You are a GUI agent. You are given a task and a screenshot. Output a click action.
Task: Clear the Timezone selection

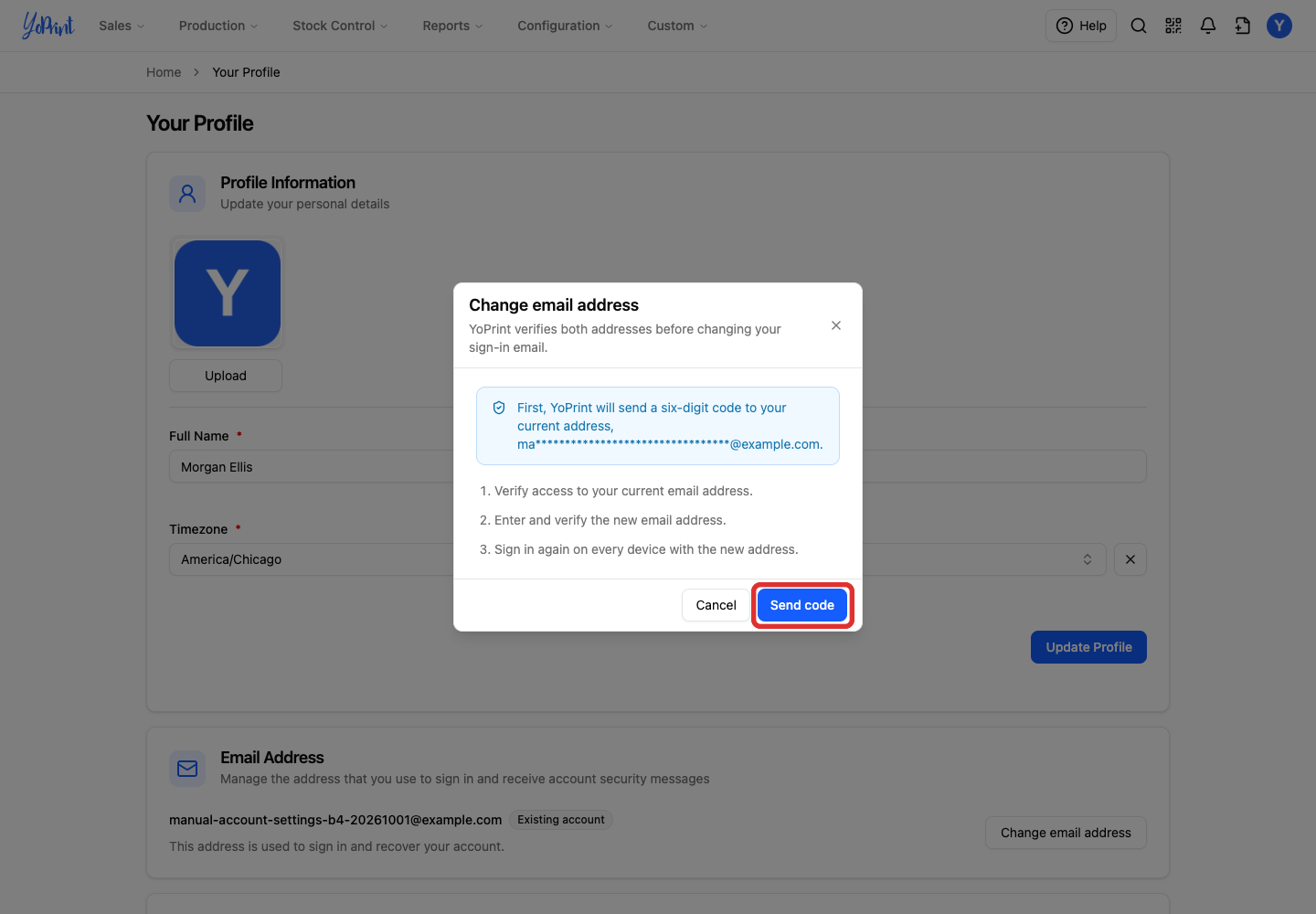1130,559
